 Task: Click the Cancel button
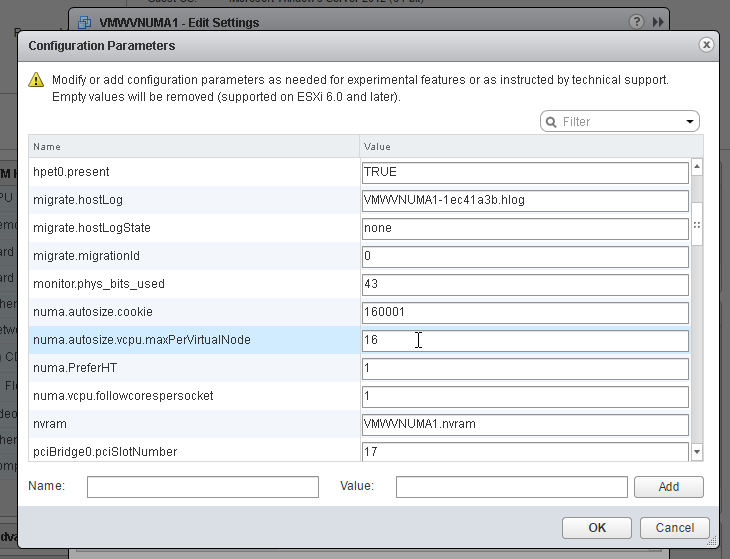coord(675,528)
